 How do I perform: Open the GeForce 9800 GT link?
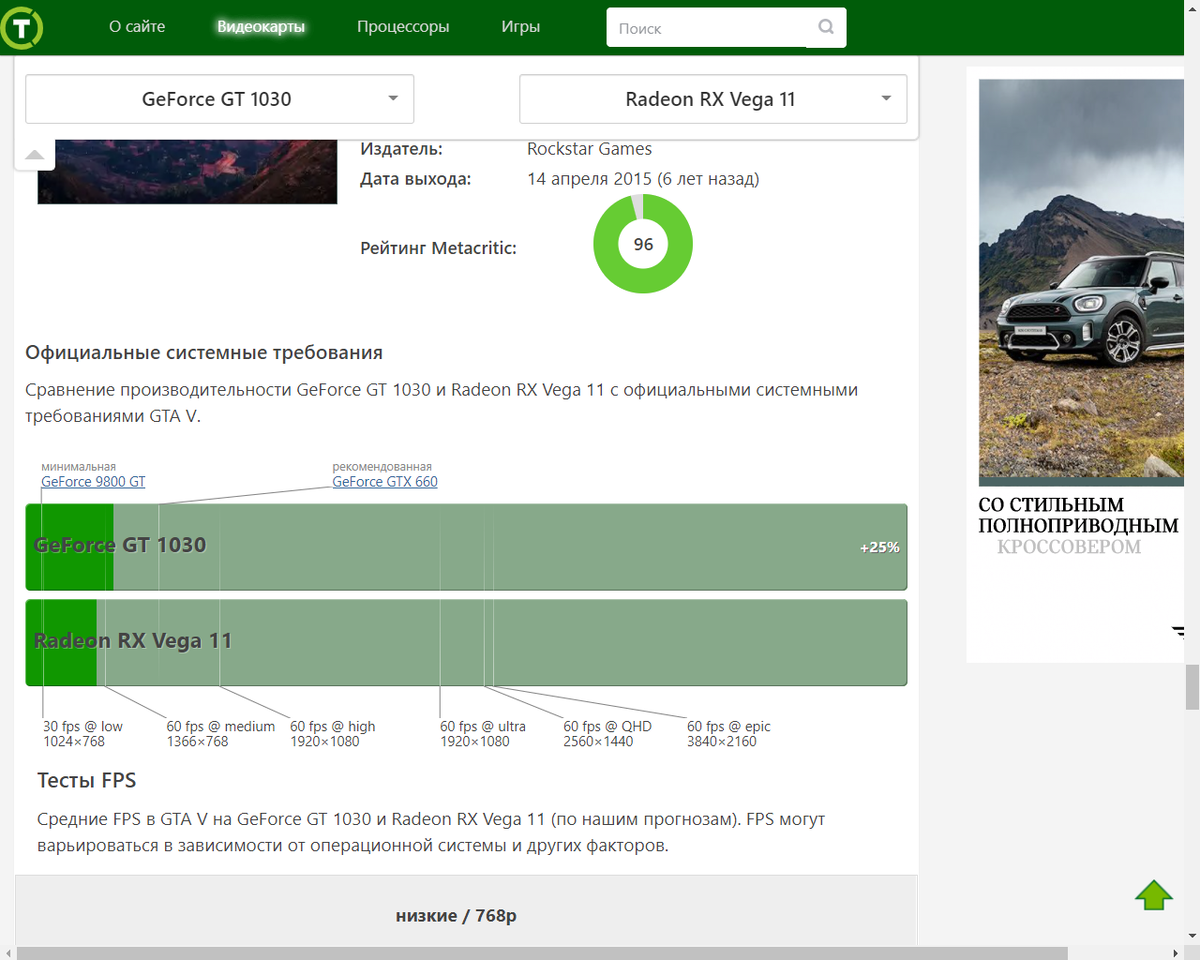coord(93,482)
